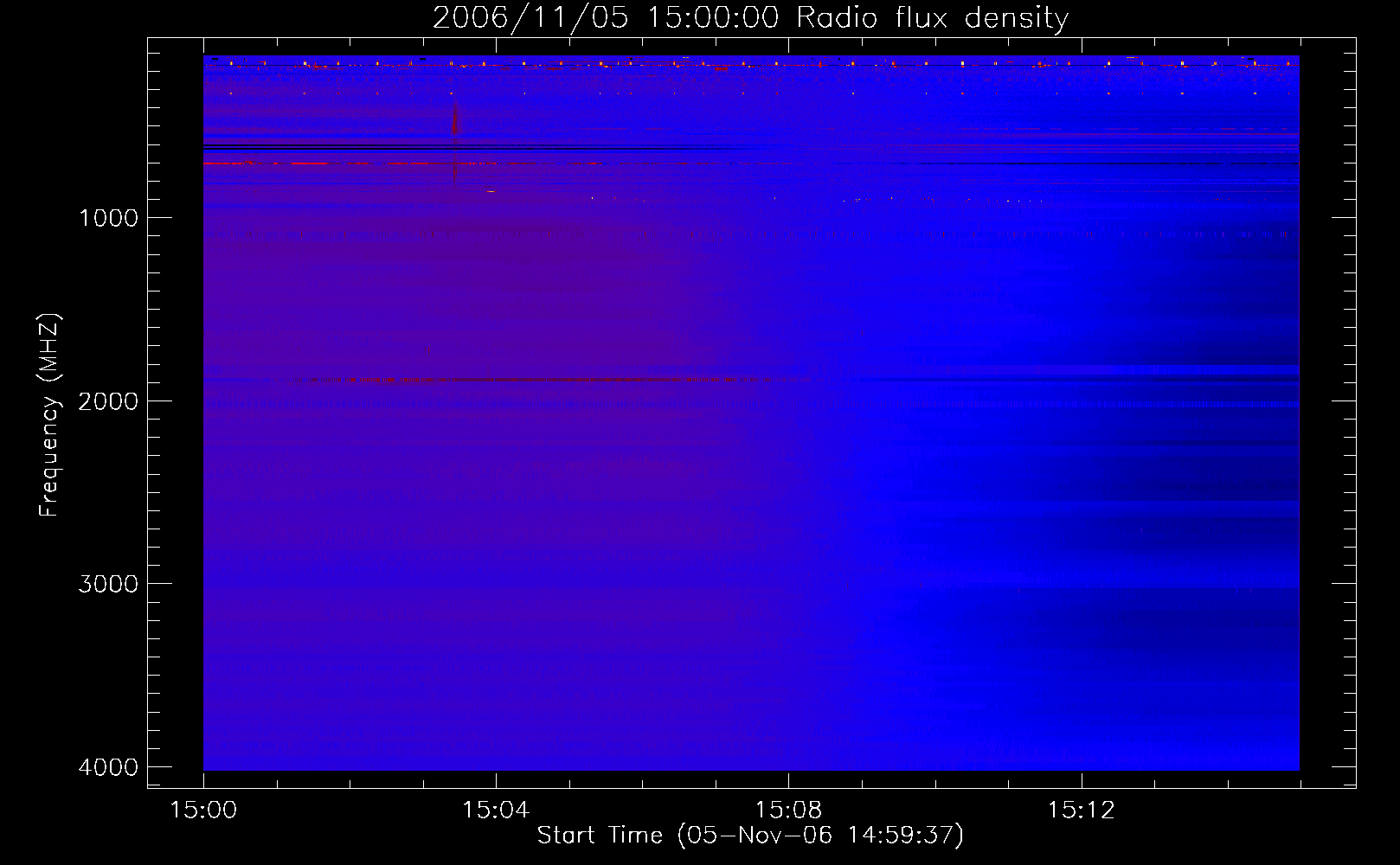Click the 15:04 time tick label
Image resolution: width=1400 pixels, height=865 pixels.
pos(496,811)
